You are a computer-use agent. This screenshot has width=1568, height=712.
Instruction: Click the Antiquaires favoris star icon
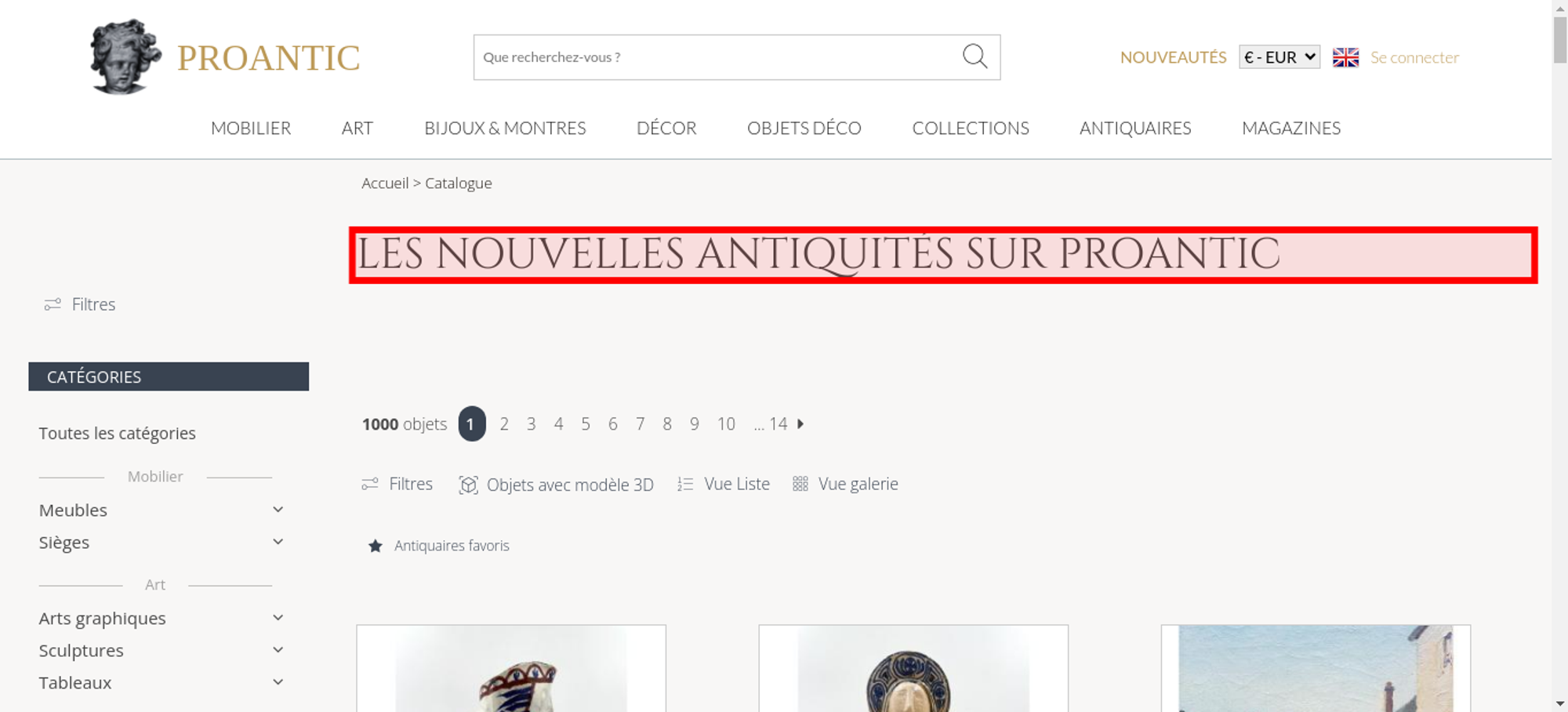point(376,546)
